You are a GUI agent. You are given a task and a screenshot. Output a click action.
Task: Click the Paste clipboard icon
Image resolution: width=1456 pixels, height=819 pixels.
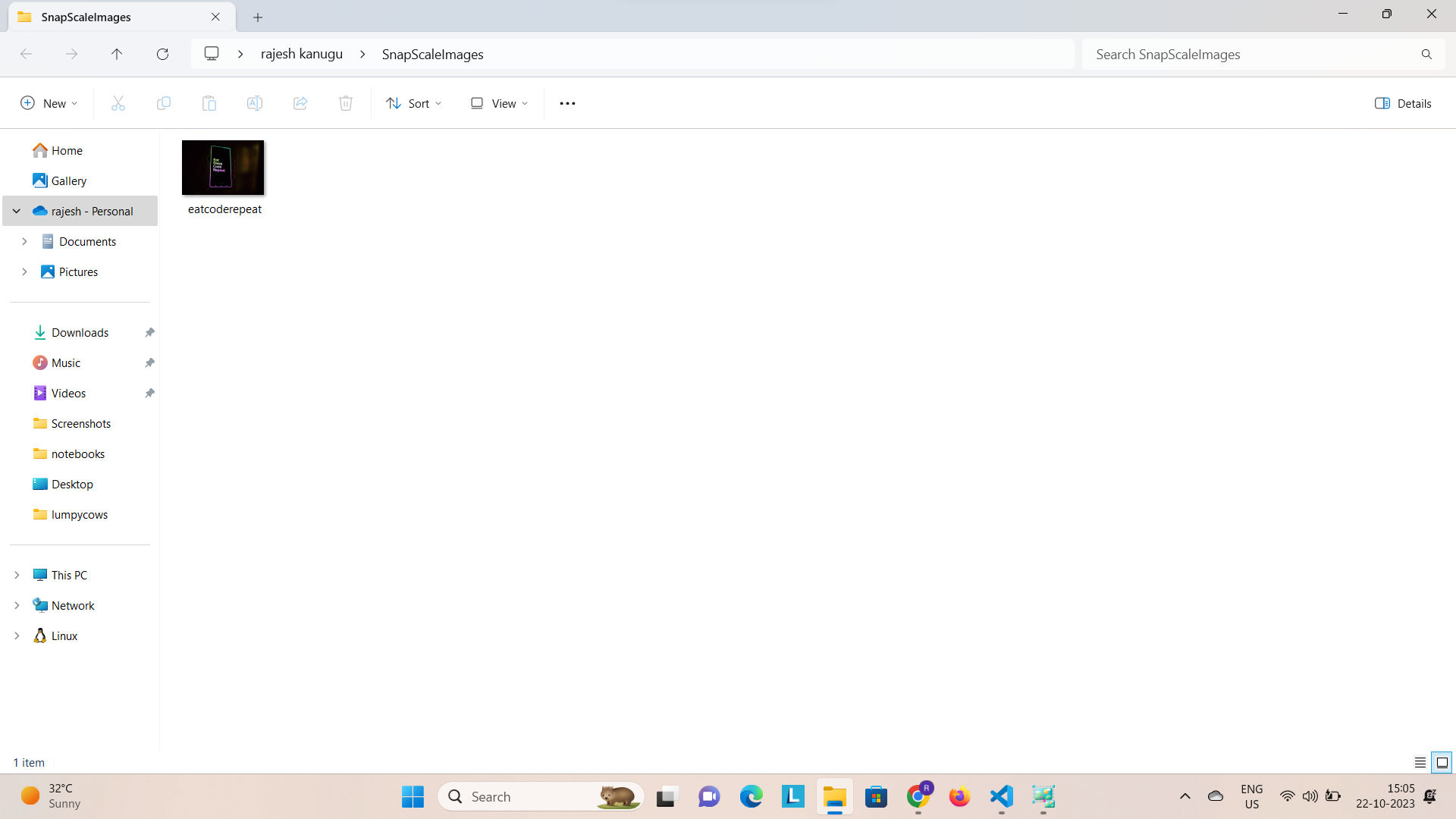point(209,103)
